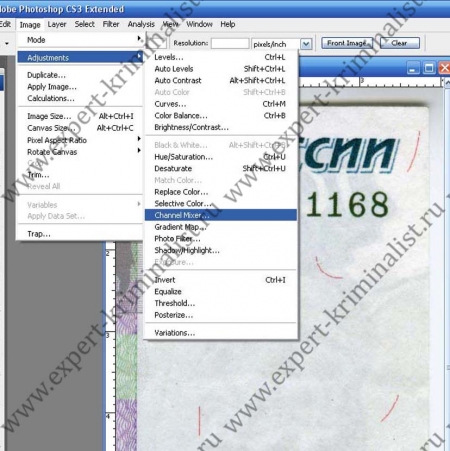Choose Levels adjustment
The image size is (450, 451).
(220, 57)
